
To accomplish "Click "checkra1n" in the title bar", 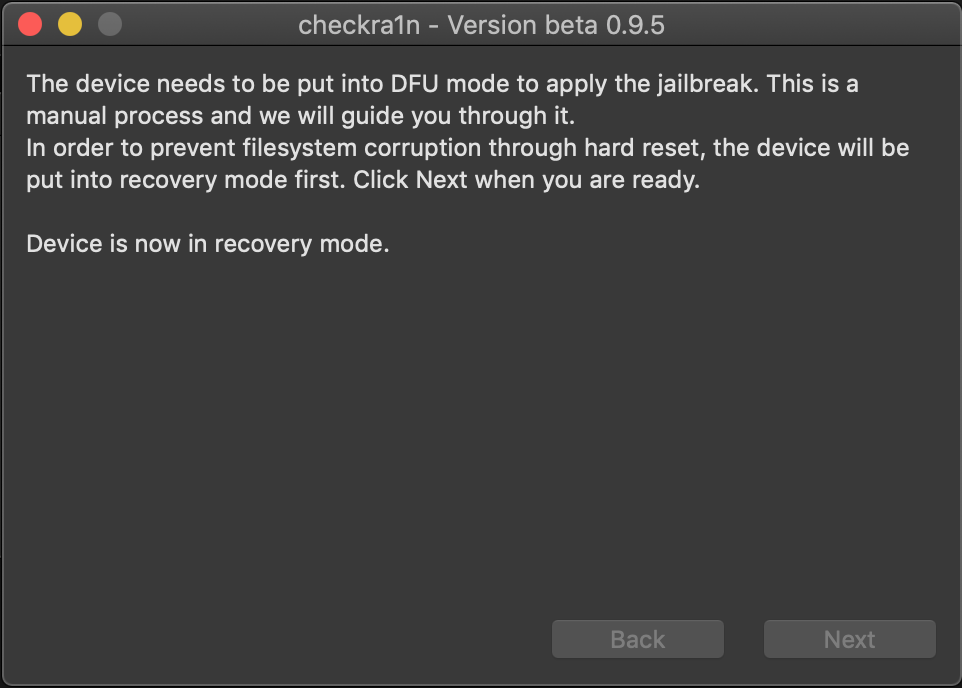I will (359, 24).
